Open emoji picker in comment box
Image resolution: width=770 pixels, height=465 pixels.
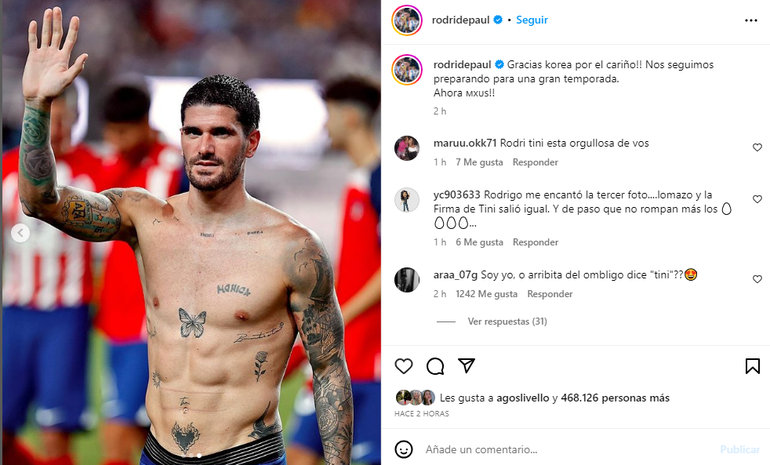404,449
